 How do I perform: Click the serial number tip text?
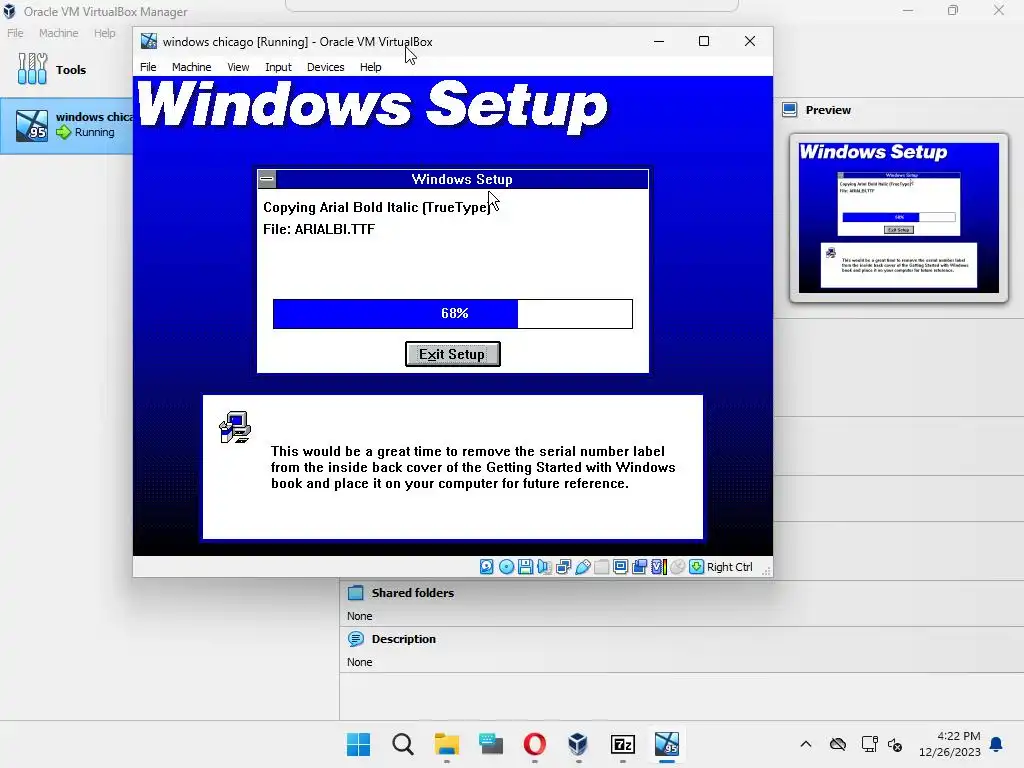click(x=473, y=468)
